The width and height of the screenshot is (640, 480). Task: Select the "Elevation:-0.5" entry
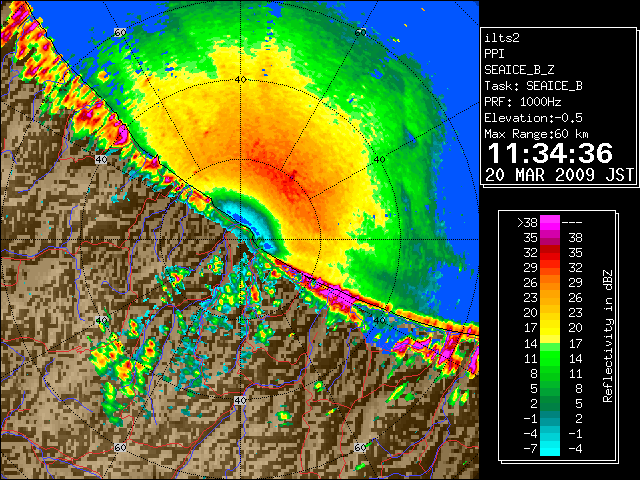[x=533, y=118]
